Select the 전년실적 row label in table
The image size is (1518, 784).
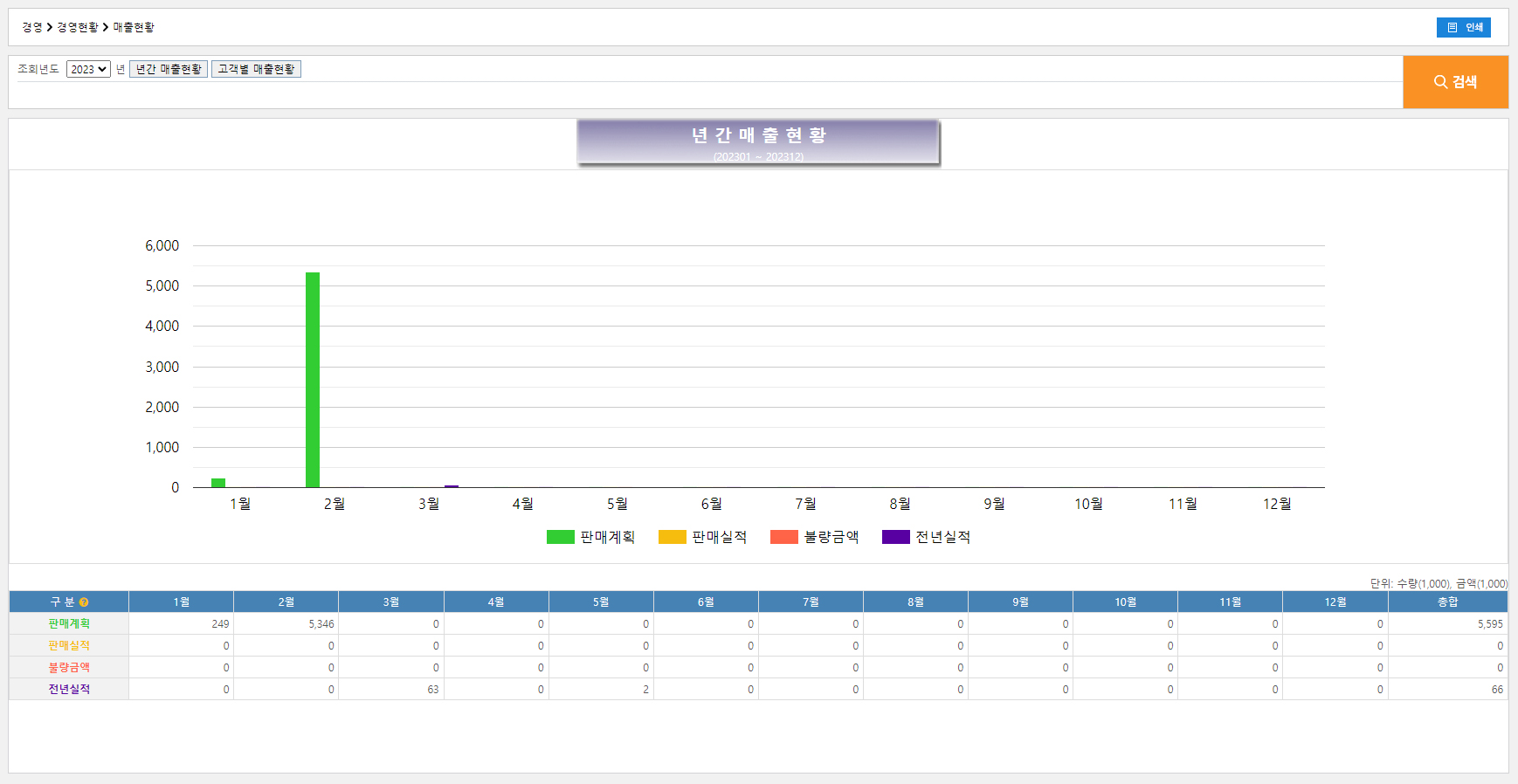point(69,690)
